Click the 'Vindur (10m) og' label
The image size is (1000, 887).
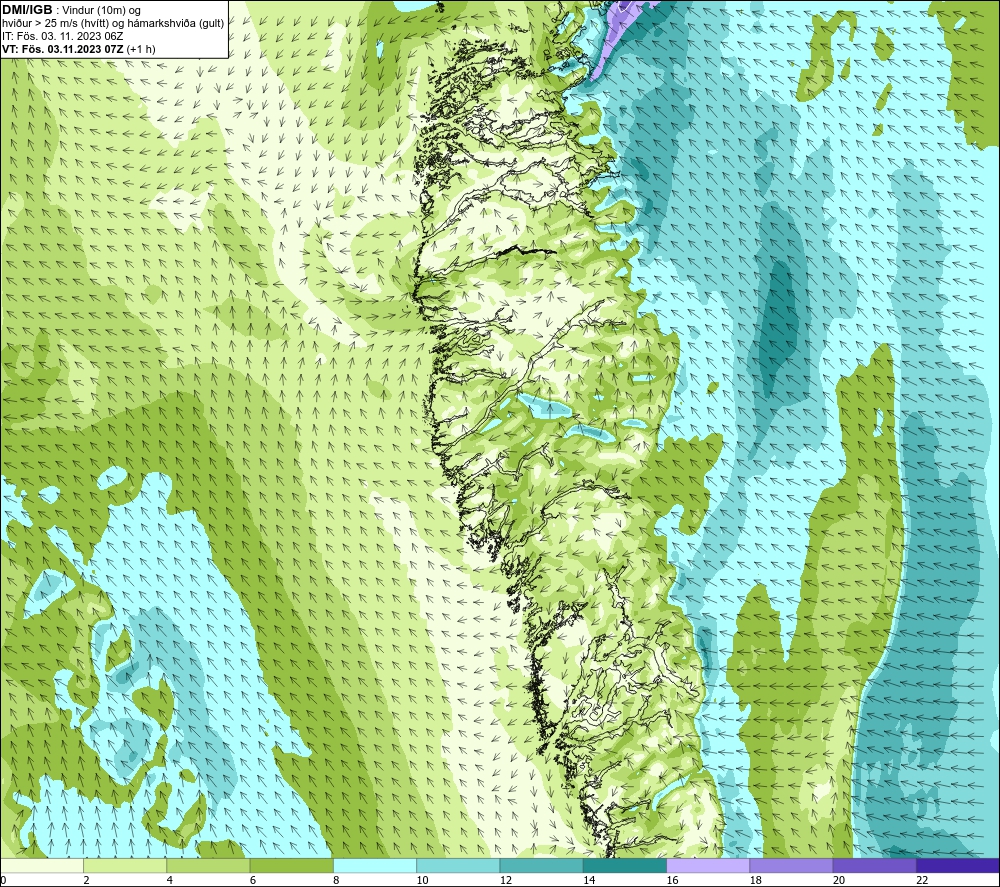(x=101, y=11)
